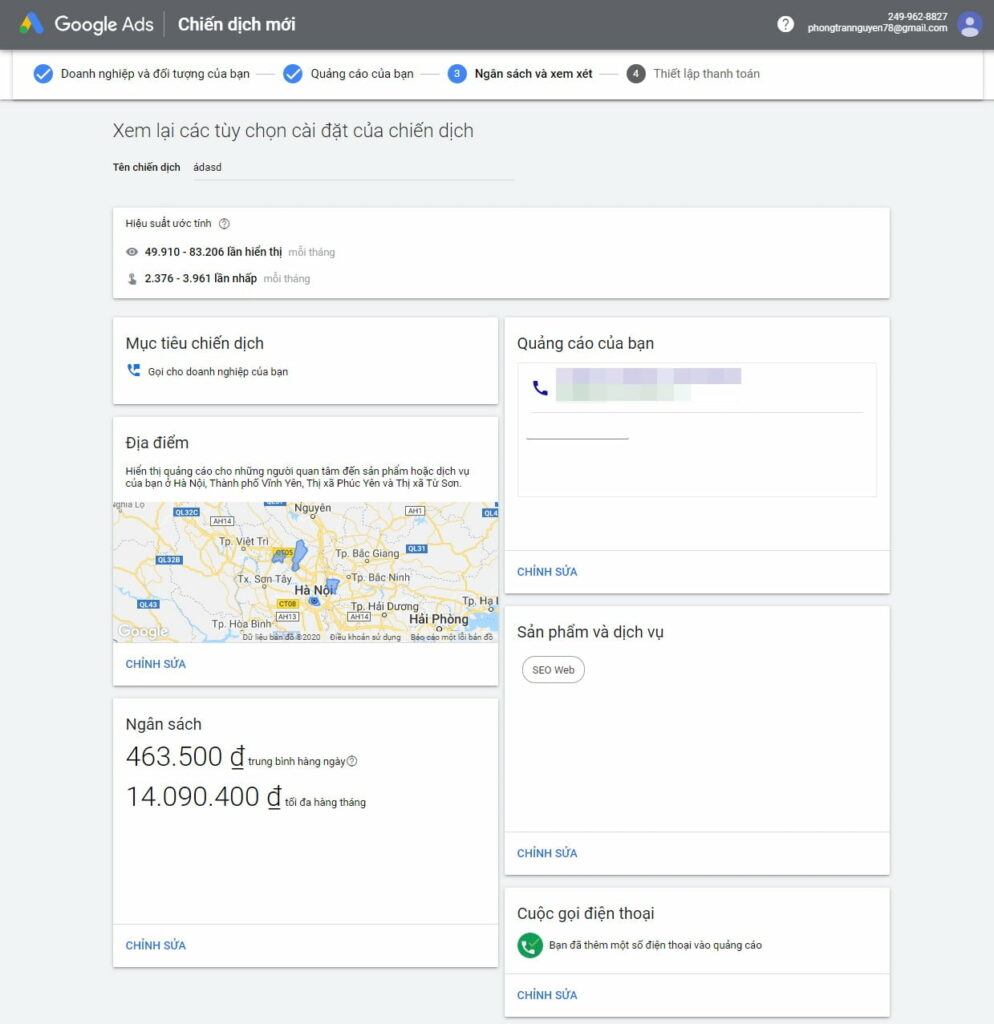
Task: Click 'Báo cáo một lỗi bản đồ' link
Action: click(451, 637)
